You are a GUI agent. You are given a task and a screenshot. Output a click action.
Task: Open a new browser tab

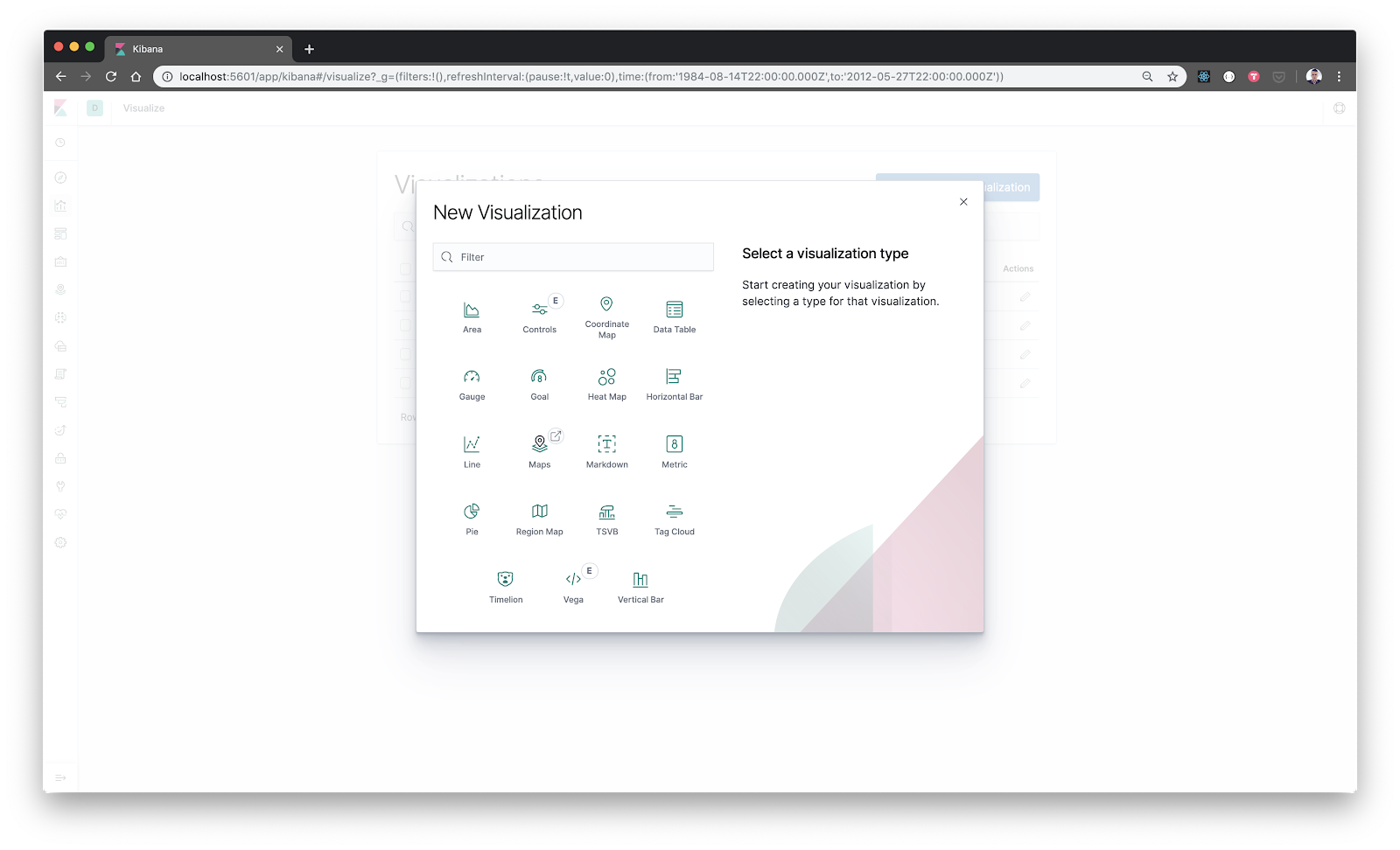pos(309,49)
